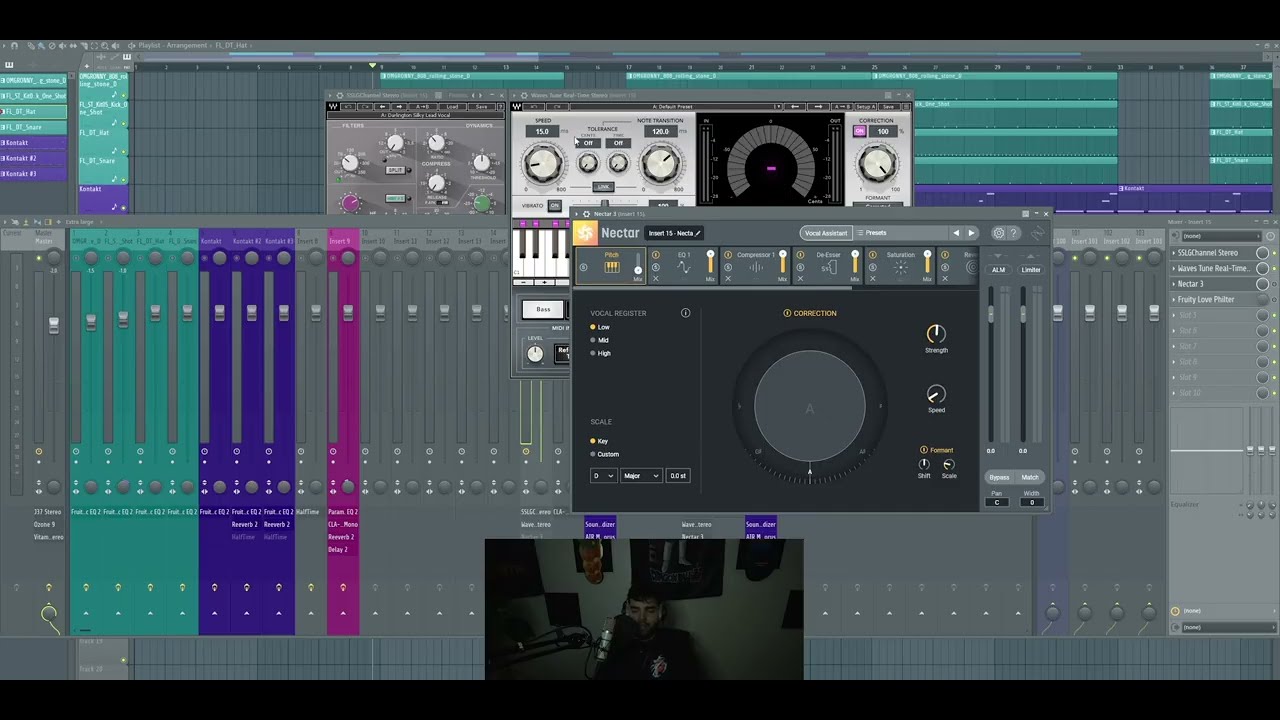Expand Fruity Love Philter slot arrow
Viewport: 1280px width, 720px height.
click(x=1174, y=299)
